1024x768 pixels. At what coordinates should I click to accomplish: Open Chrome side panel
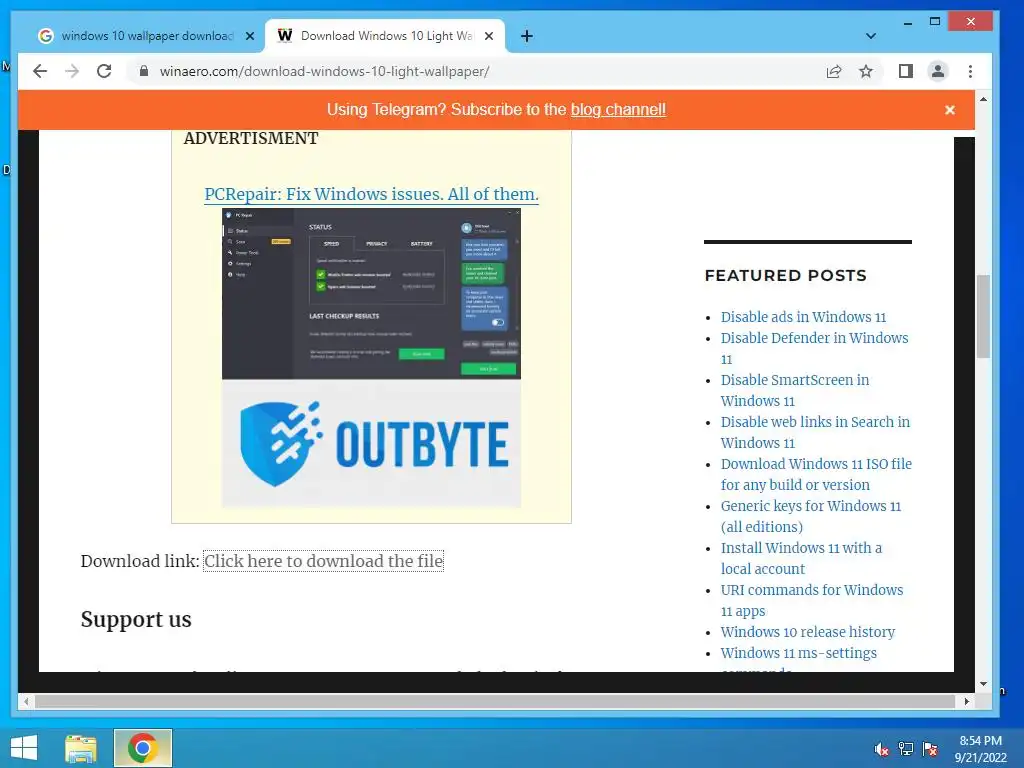(x=905, y=71)
